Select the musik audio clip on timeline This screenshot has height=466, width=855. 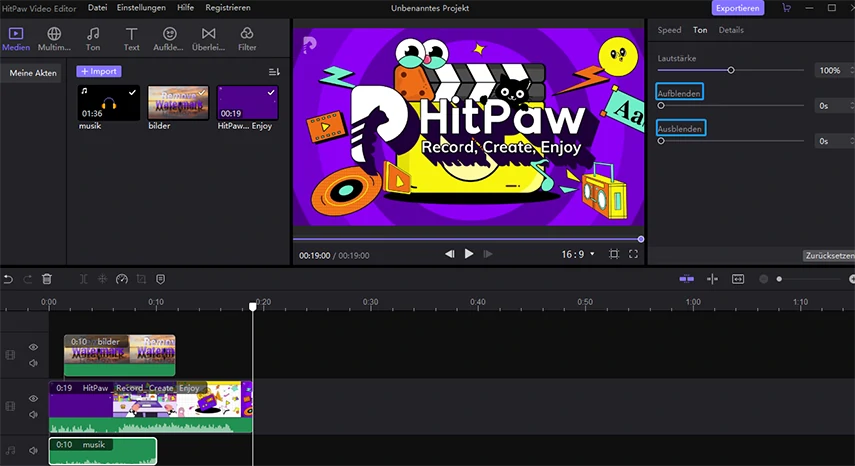[103, 451]
